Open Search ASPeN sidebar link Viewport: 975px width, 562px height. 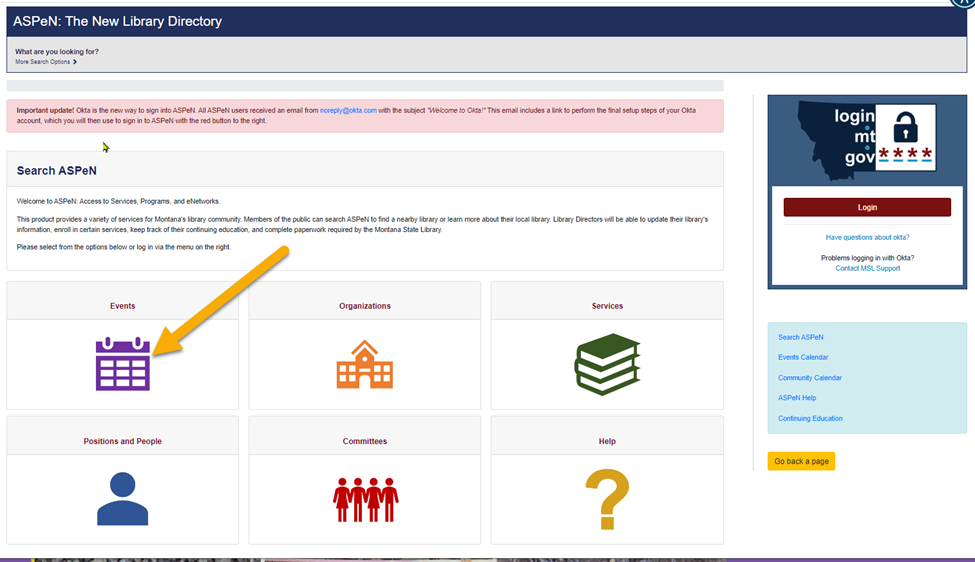tap(800, 337)
